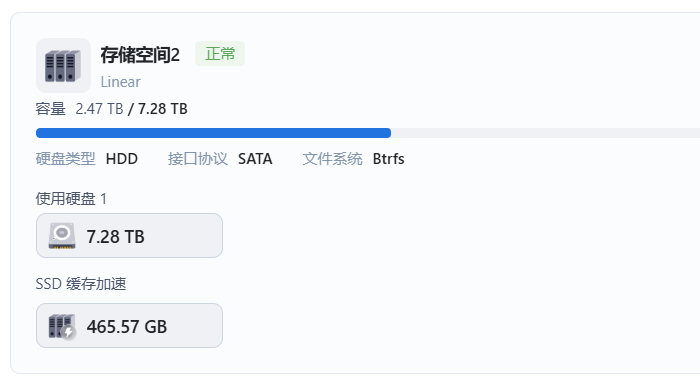Click the blue capacity usage bar
This screenshot has width=700, height=380.
pos(213,133)
